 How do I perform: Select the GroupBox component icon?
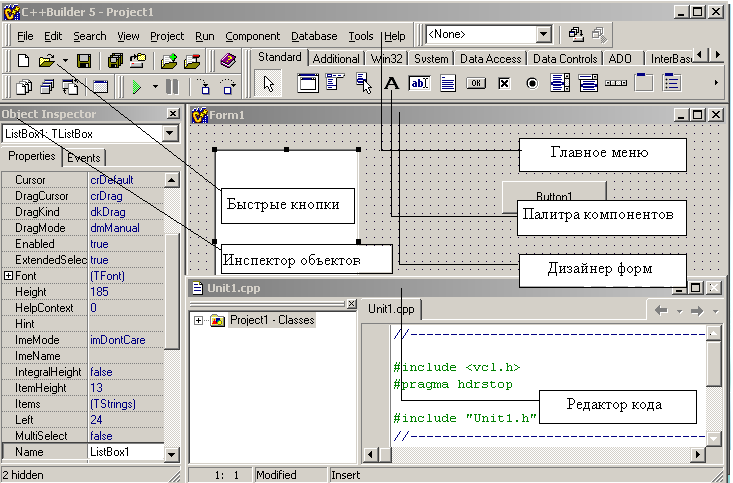coord(644,82)
